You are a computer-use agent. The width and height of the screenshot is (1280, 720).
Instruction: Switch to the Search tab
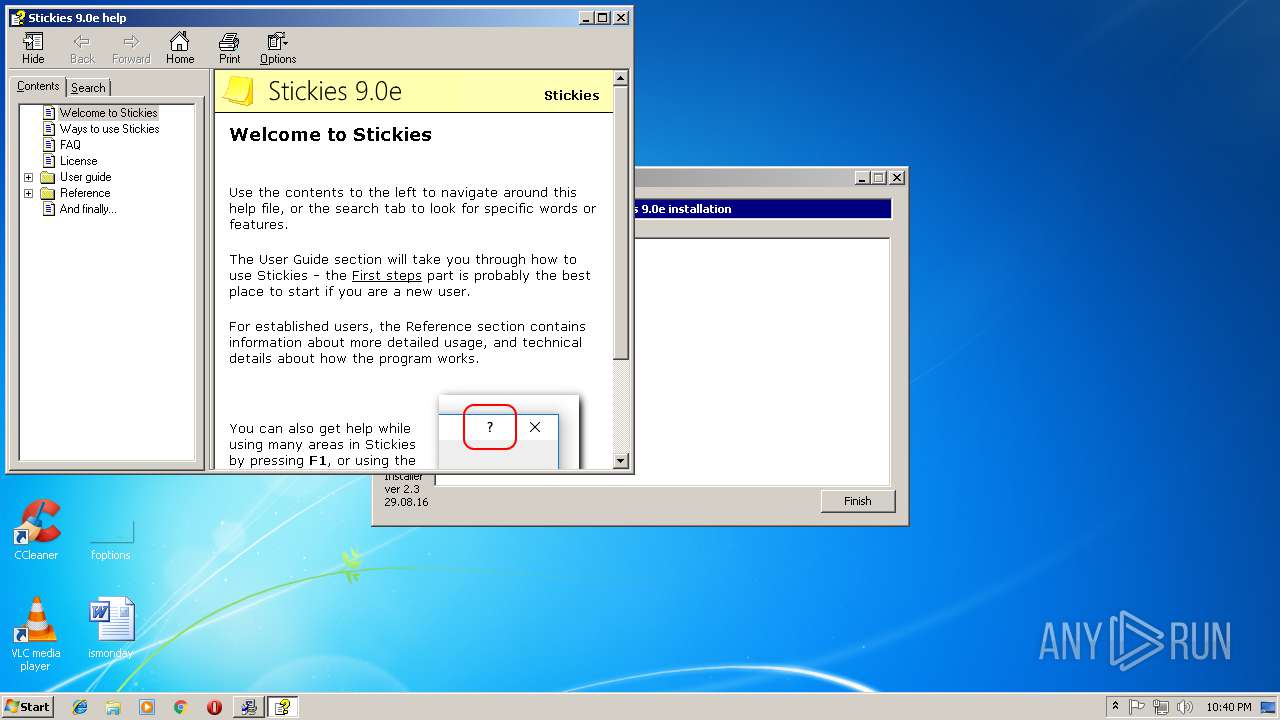(x=88, y=88)
